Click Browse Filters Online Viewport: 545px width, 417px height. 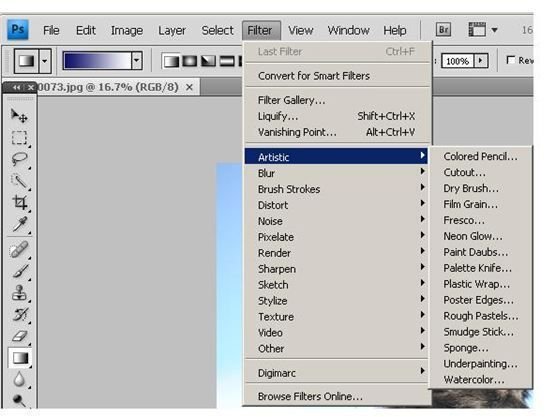click(x=310, y=396)
